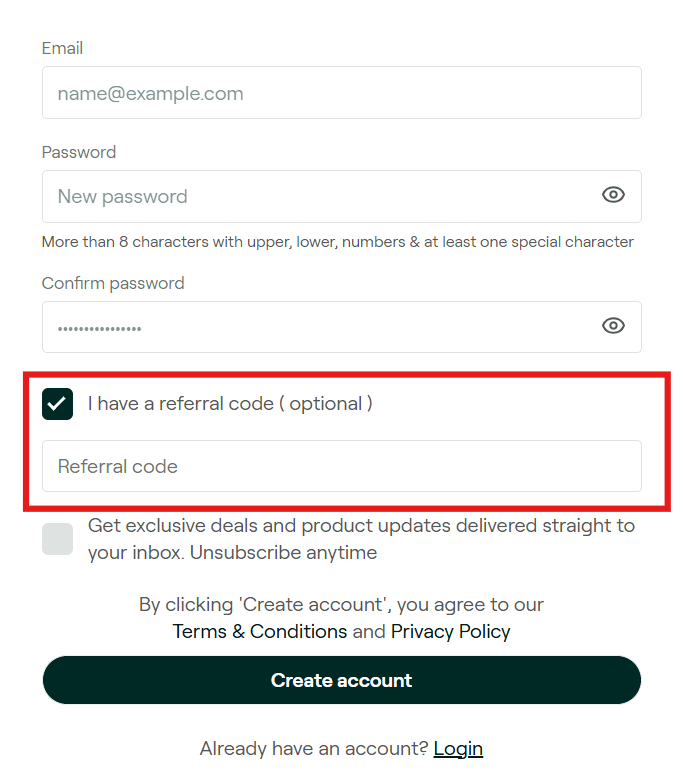Screen dimensions: 683x771
Task: Open the Terms & Conditions link
Action: tap(260, 632)
